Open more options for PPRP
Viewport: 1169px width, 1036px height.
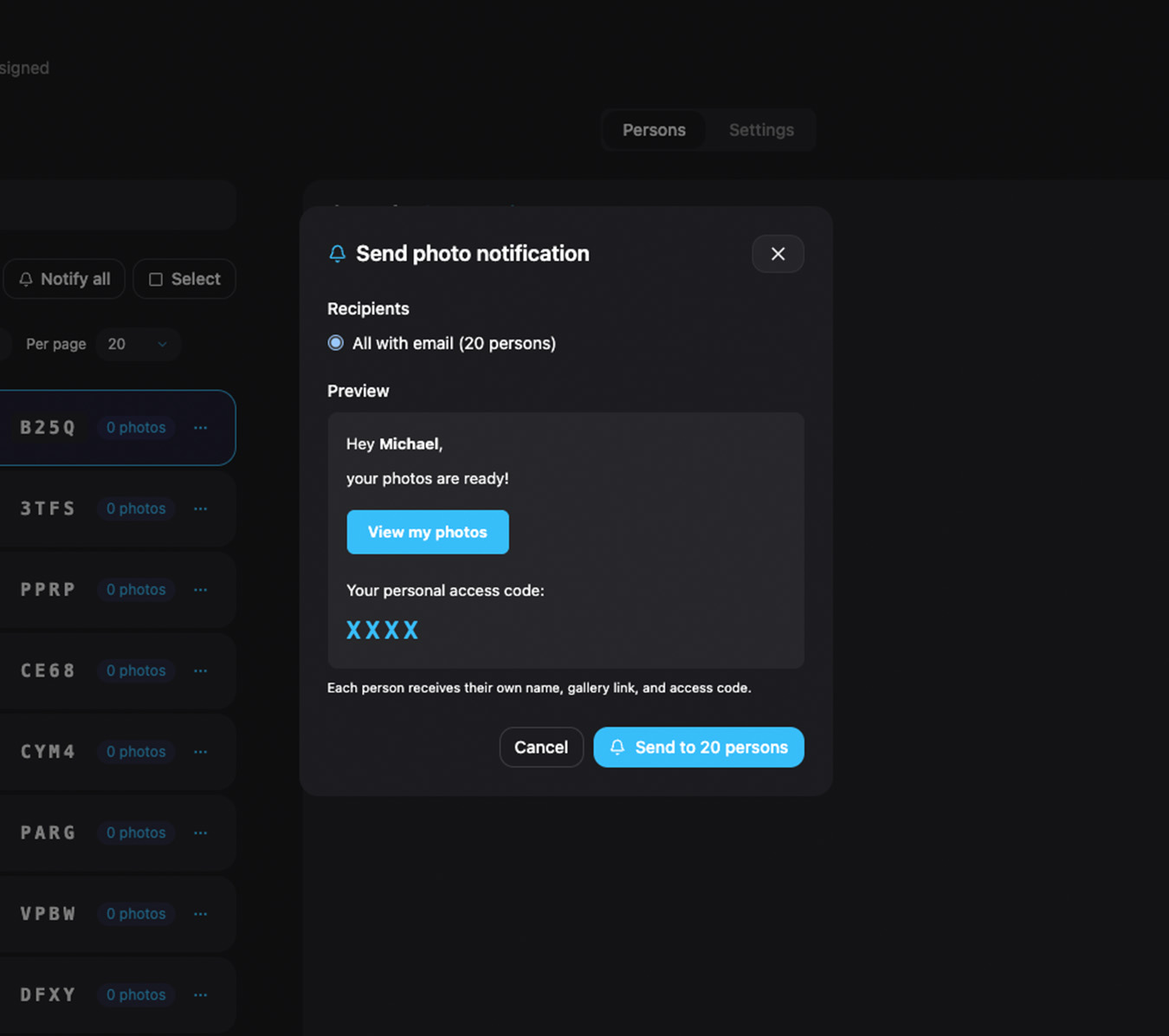coord(201,590)
